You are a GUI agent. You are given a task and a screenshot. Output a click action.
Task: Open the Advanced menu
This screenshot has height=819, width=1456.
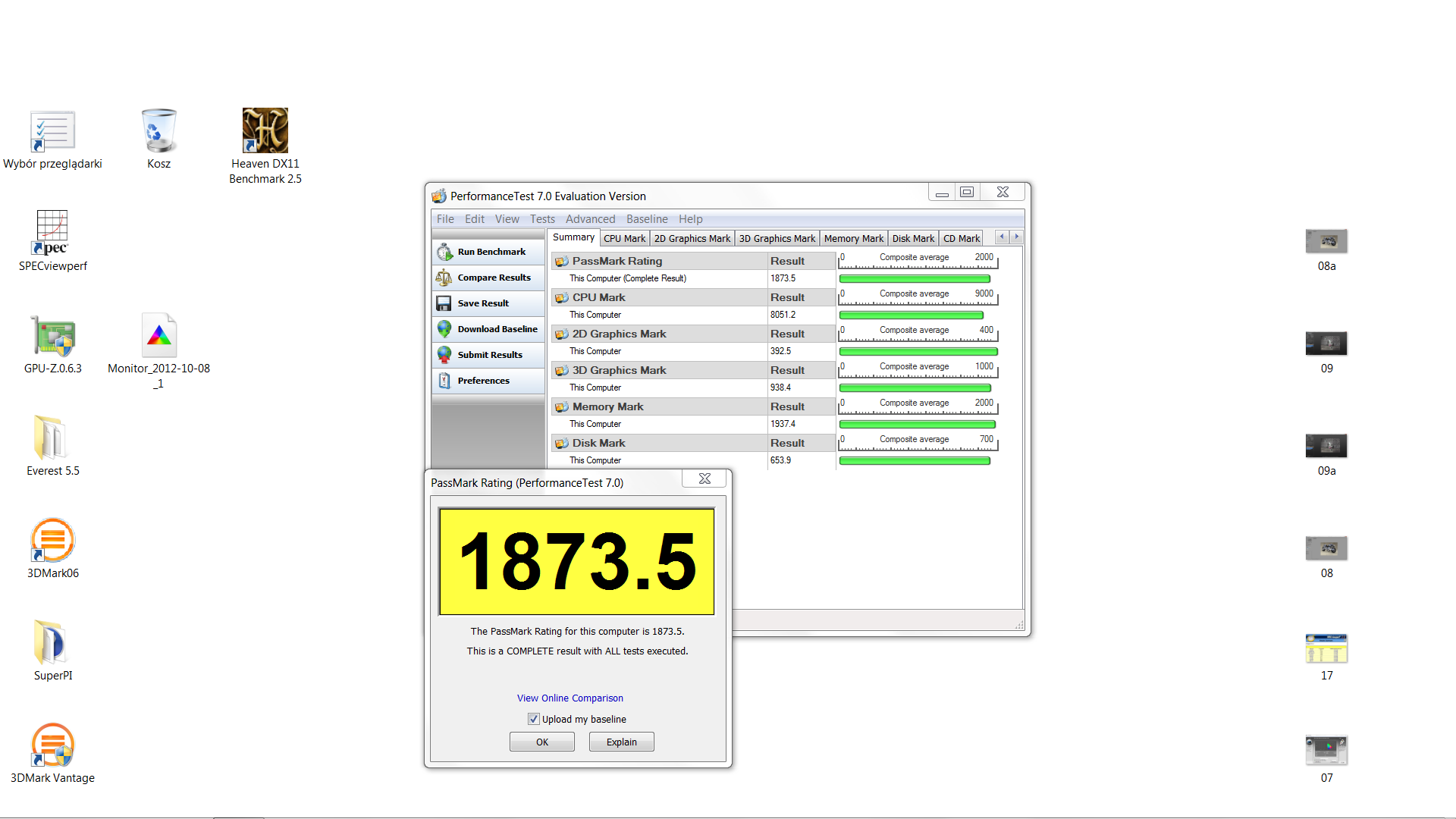tap(591, 219)
